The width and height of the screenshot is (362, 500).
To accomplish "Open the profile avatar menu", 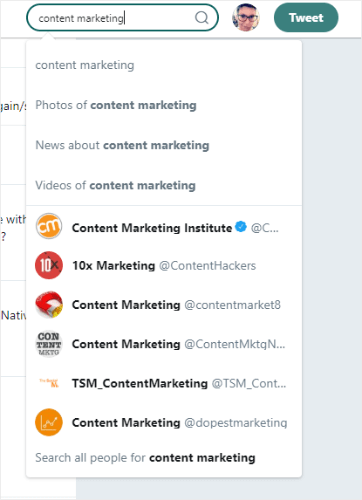I will tap(246, 17).
